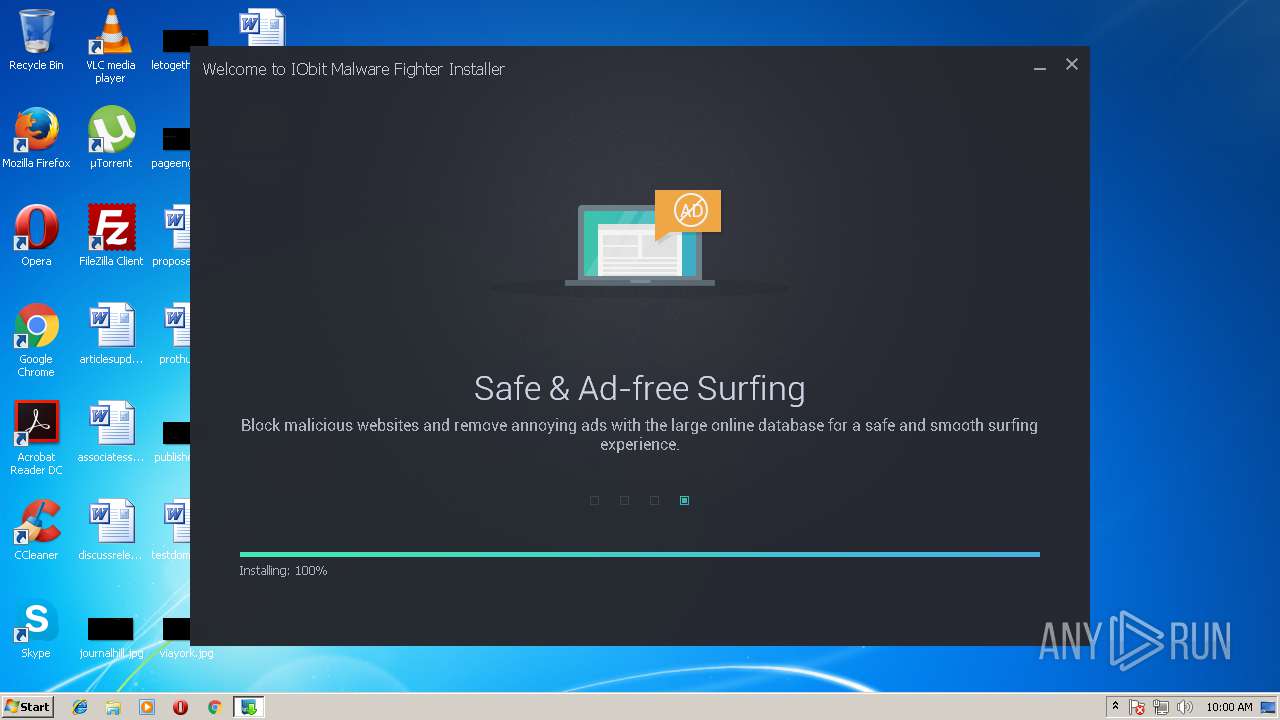Show hidden system tray icons
The image size is (1280, 720).
point(1115,707)
